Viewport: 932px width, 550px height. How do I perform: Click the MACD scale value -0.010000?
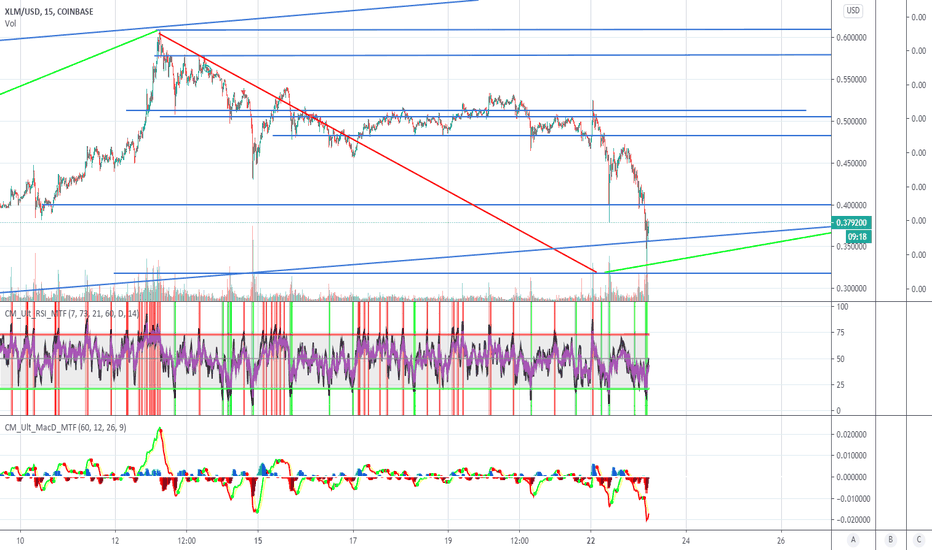point(852,499)
